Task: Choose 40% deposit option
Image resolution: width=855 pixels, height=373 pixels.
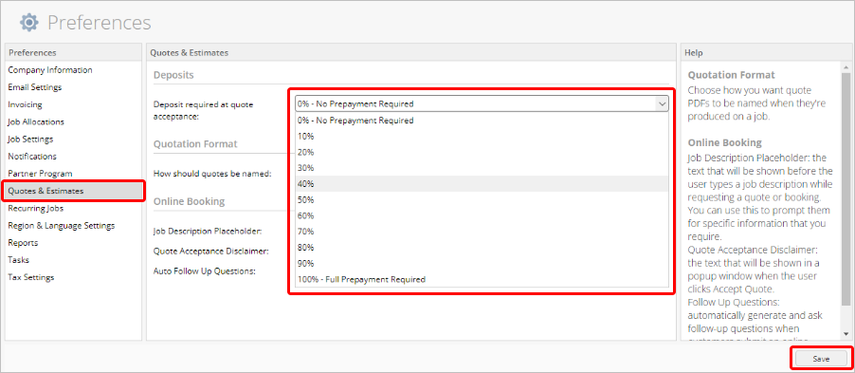Action: pyautogui.click(x=482, y=184)
